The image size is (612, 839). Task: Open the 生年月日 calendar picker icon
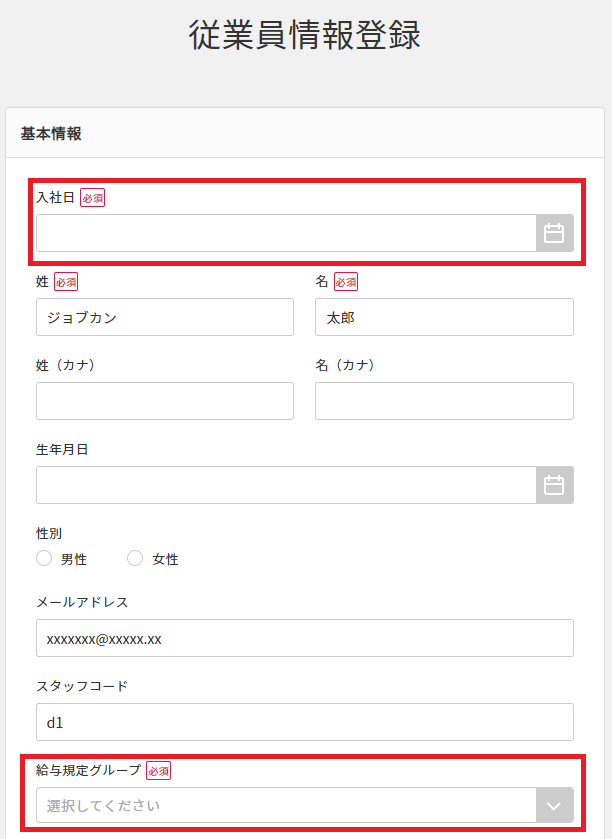pyautogui.click(x=554, y=485)
